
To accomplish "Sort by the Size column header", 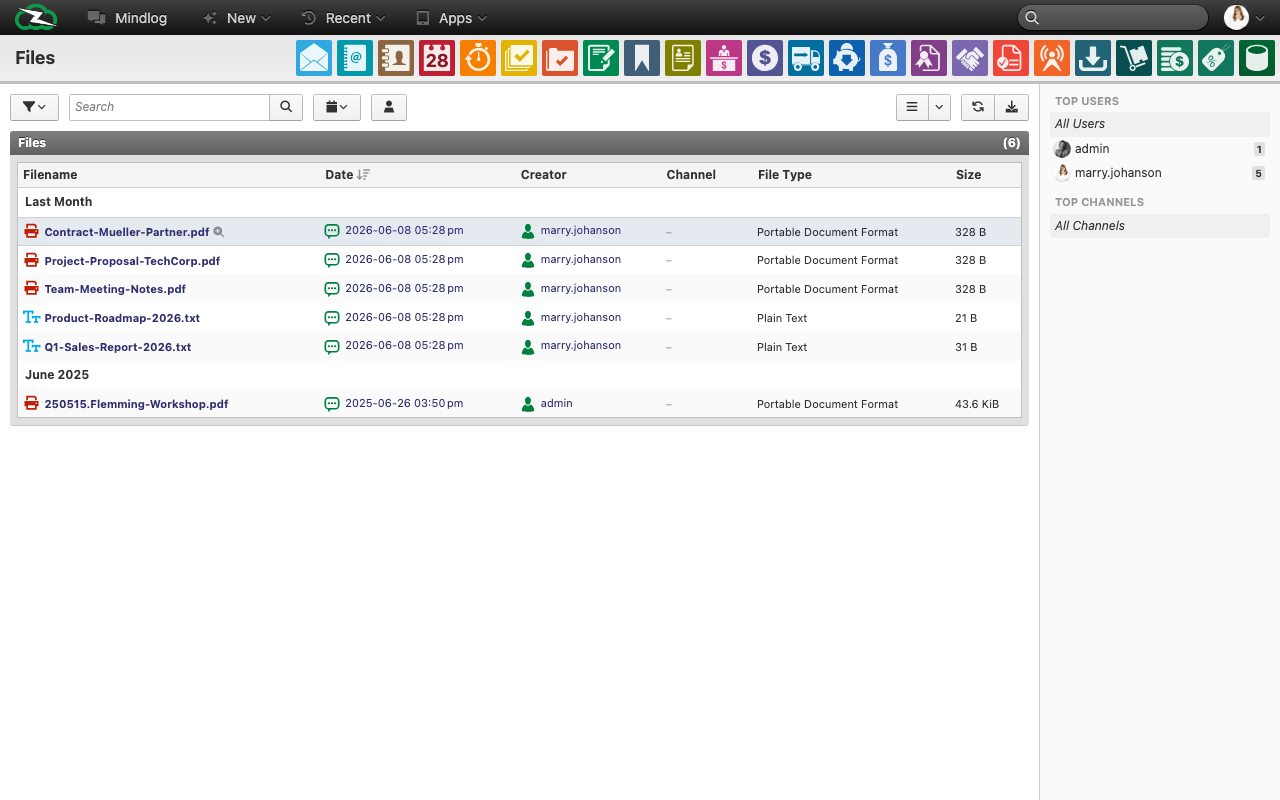I will click(968, 175).
